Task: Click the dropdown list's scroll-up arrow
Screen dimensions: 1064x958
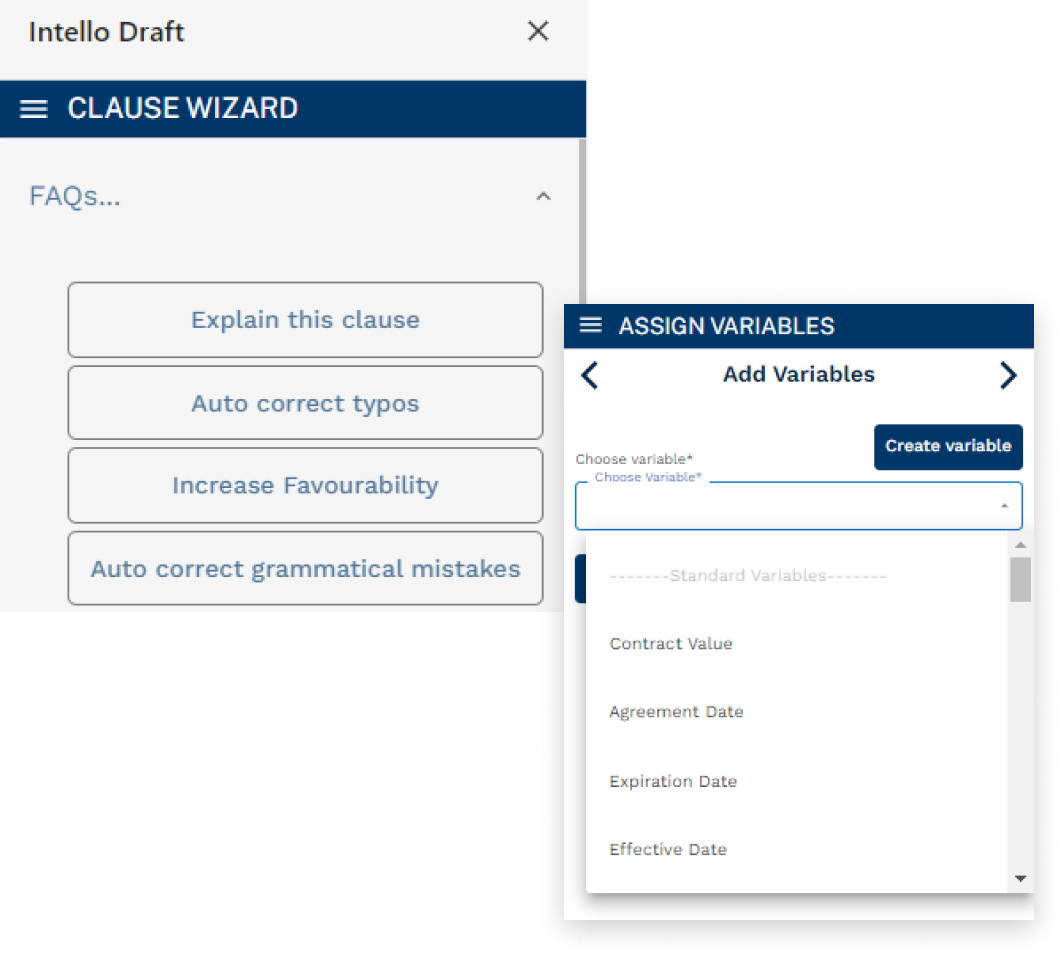Action: (x=1020, y=545)
